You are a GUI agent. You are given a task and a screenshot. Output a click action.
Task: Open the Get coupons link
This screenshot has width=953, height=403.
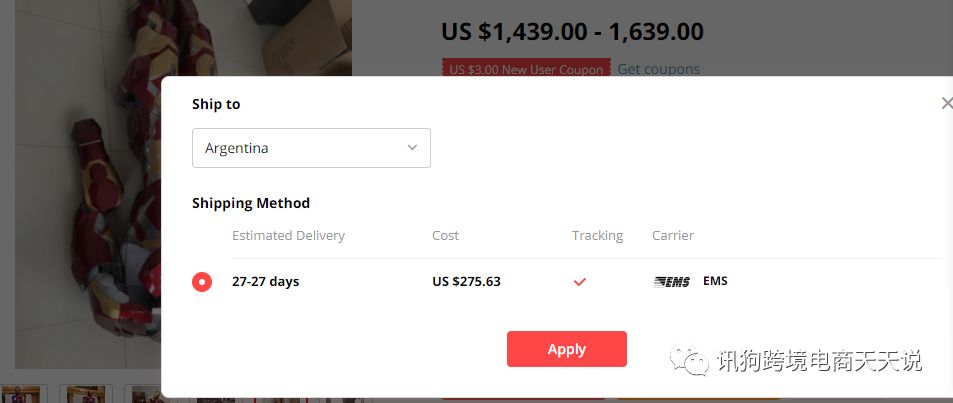(x=658, y=69)
